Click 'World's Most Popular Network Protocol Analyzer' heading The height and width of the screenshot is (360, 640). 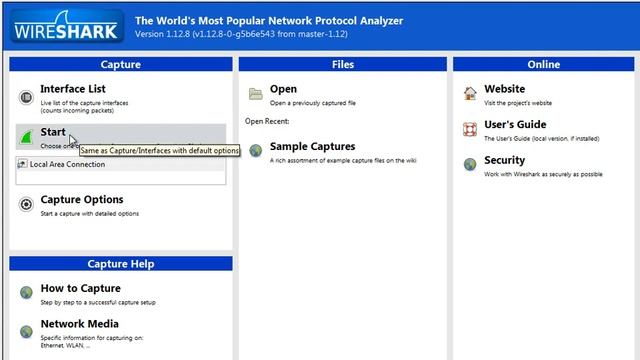pos(269,21)
